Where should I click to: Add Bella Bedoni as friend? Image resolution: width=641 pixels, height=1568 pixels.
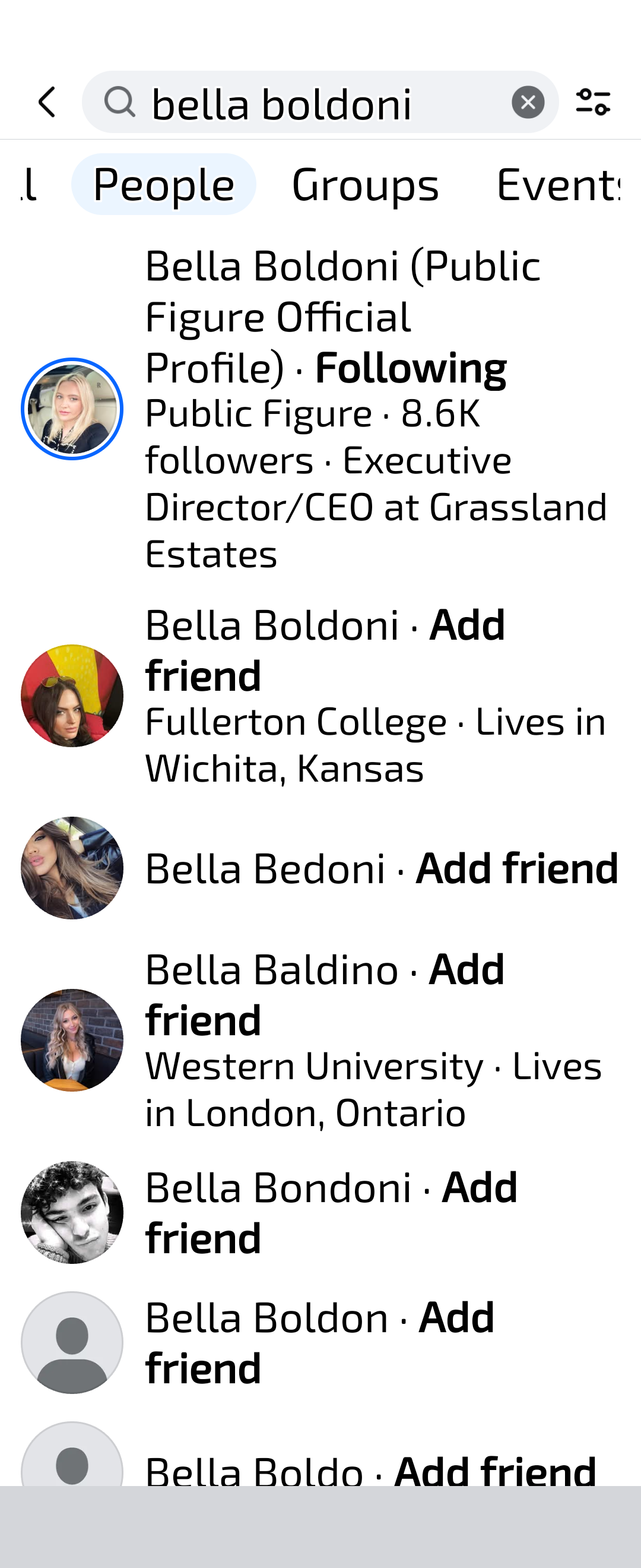click(x=517, y=868)
